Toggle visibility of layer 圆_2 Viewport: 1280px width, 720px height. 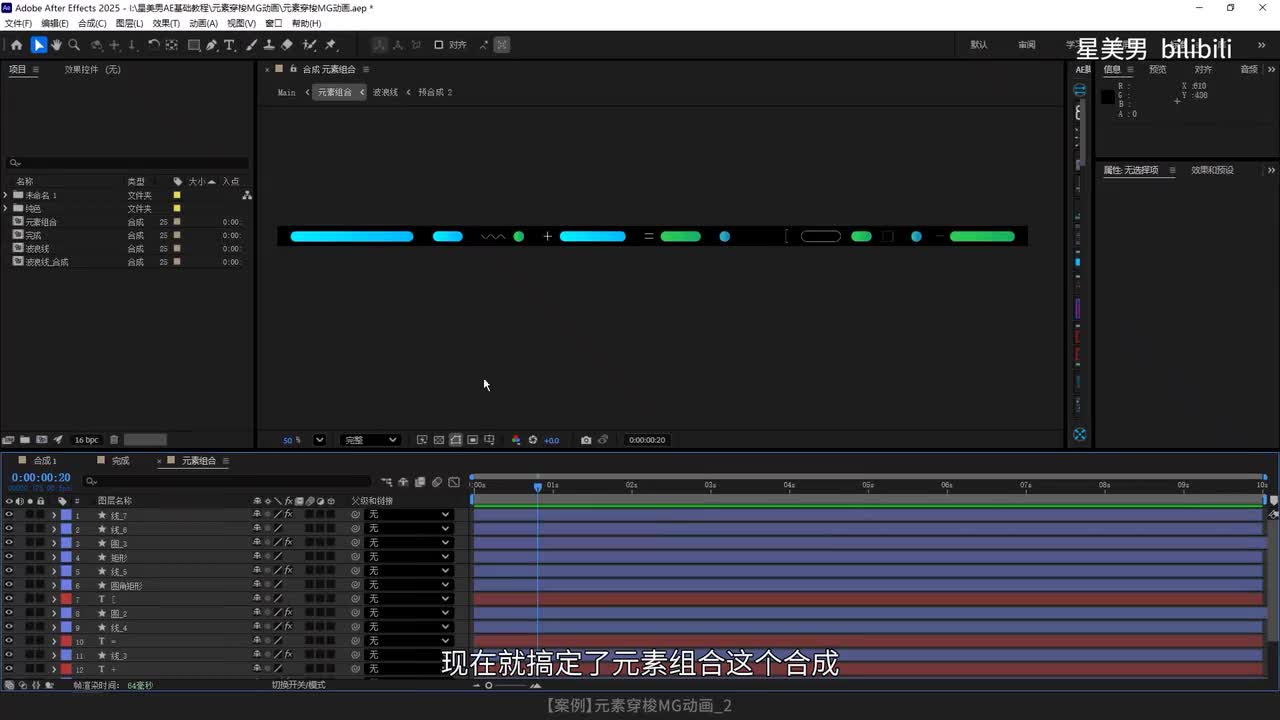(9, 613)
